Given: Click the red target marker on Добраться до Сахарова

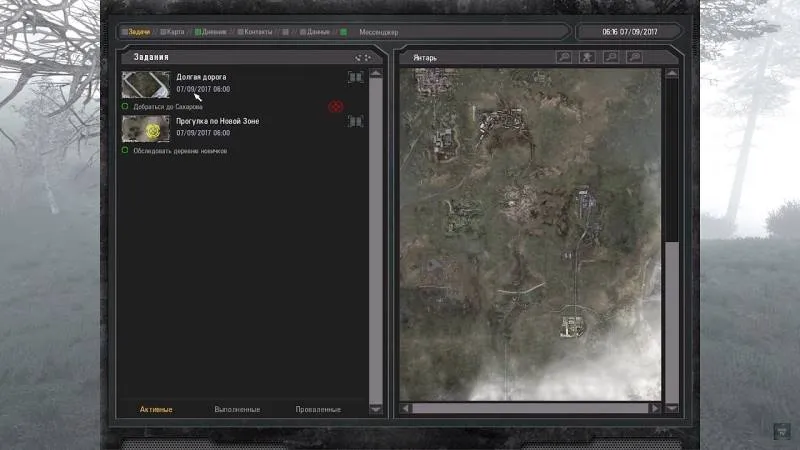Looking at the screenshot, I should pos(335,106).
